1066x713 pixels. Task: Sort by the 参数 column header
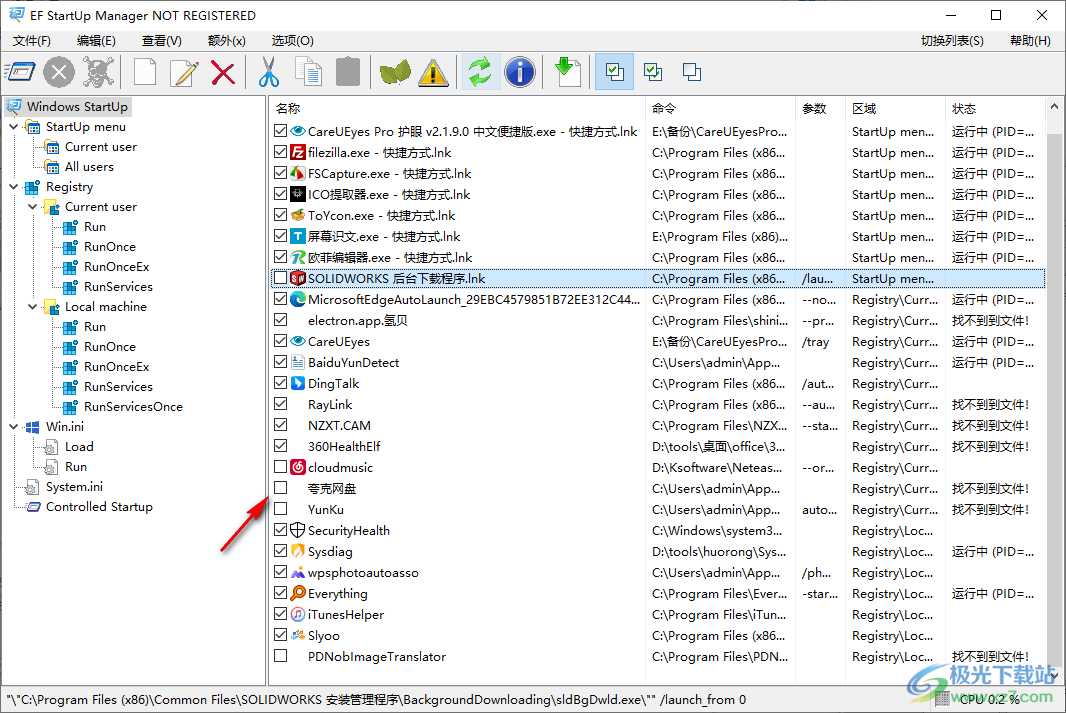[821, 109]
